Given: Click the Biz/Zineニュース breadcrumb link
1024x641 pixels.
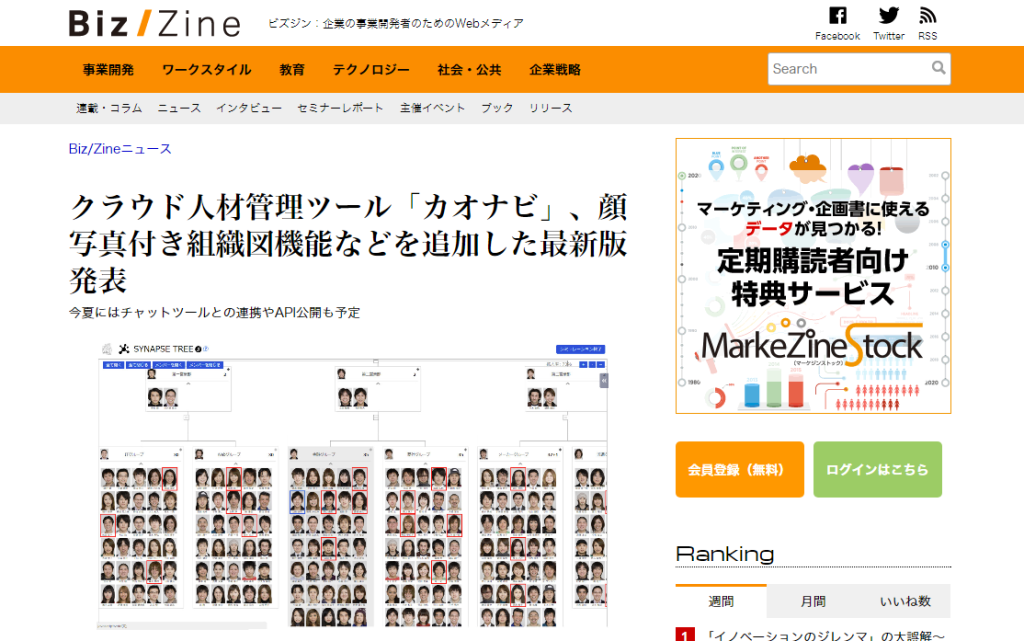Looking at the screenshot, I should point(120,149).
